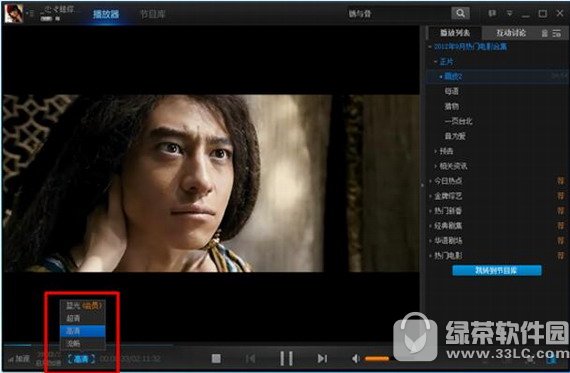
Task: Go back to the previous video
Action: (250, 359)
